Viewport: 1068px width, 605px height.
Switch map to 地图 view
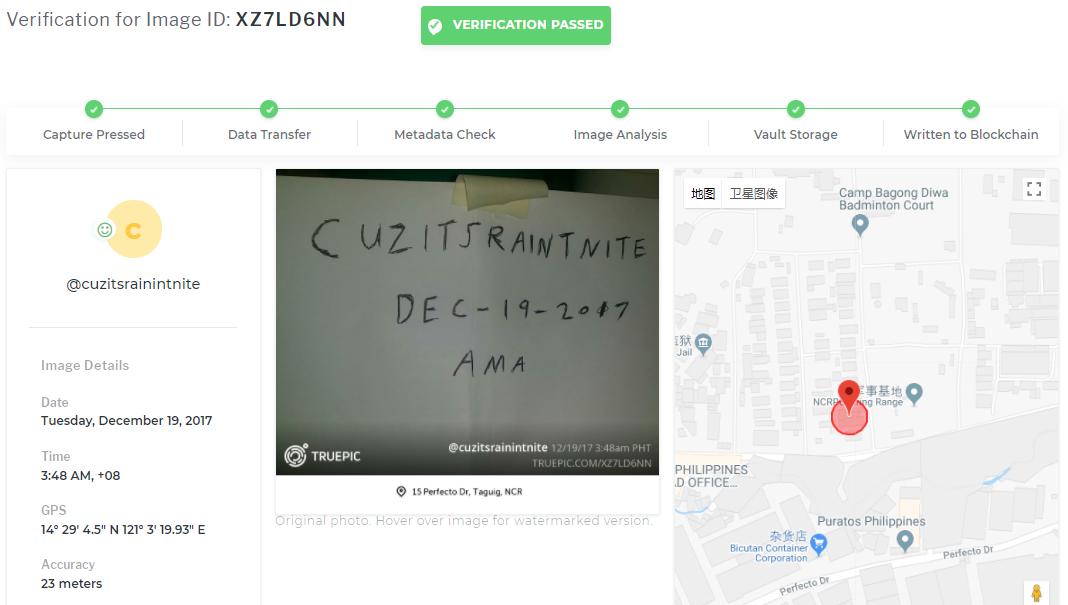[703, 193]
